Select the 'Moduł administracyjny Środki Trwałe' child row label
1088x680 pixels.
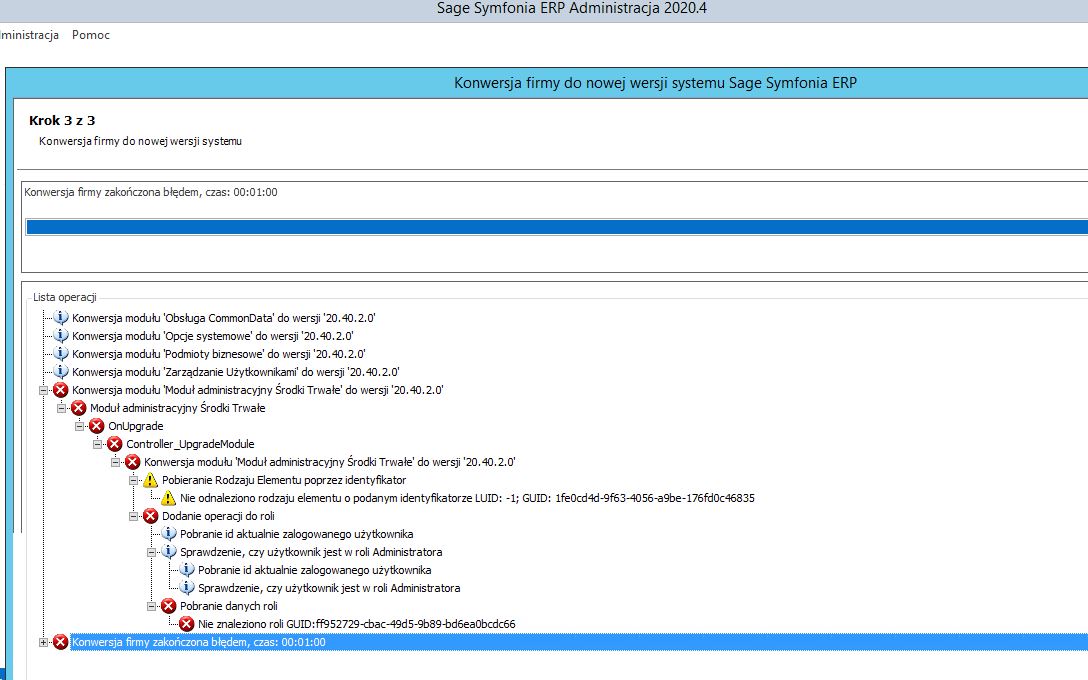point(178,408)
